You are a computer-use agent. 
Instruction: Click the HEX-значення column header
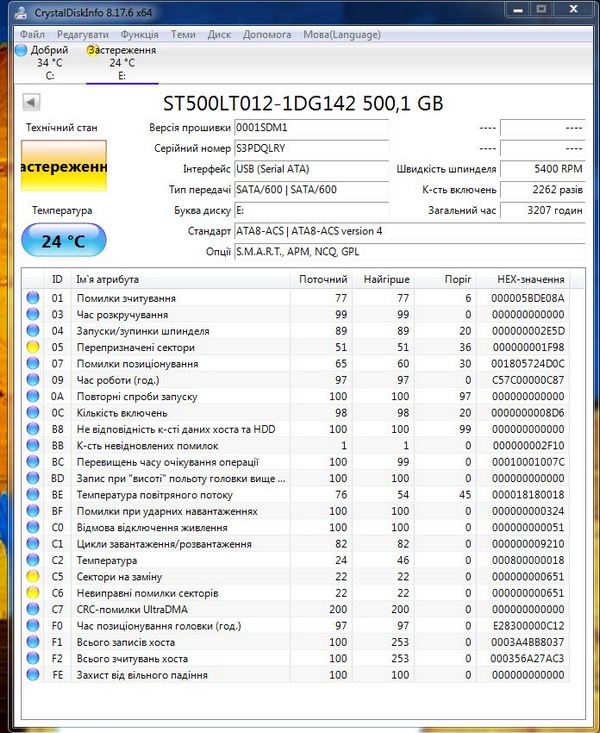(530, 279)
